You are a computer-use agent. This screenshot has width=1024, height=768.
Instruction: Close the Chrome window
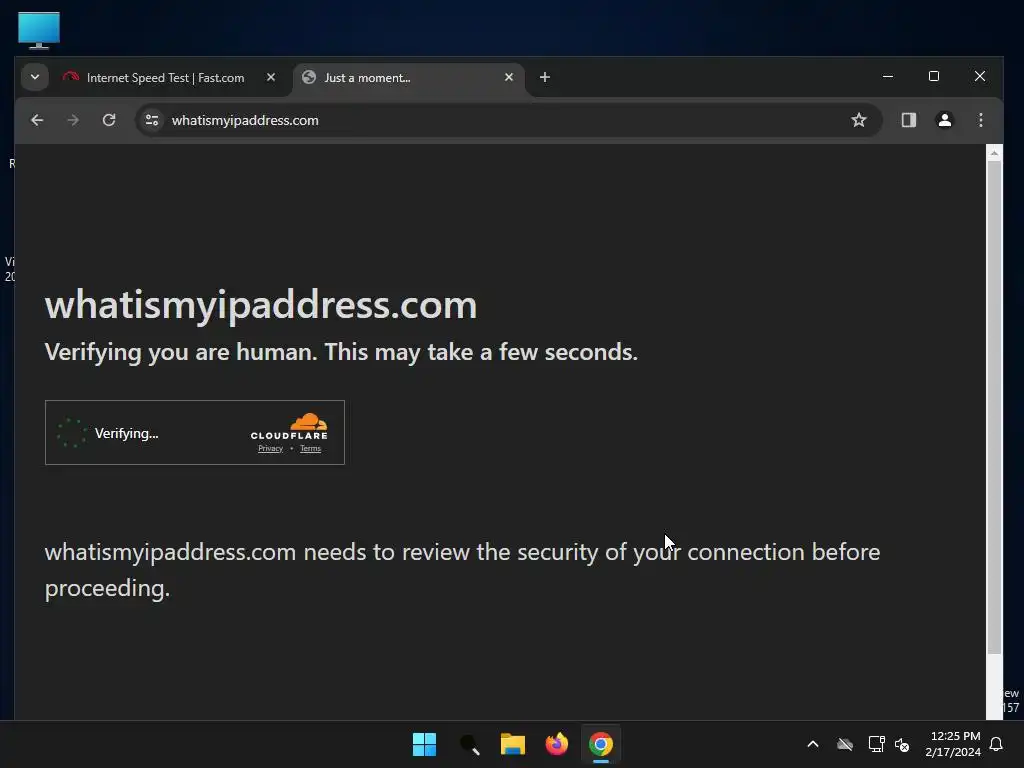click(980, 76)
